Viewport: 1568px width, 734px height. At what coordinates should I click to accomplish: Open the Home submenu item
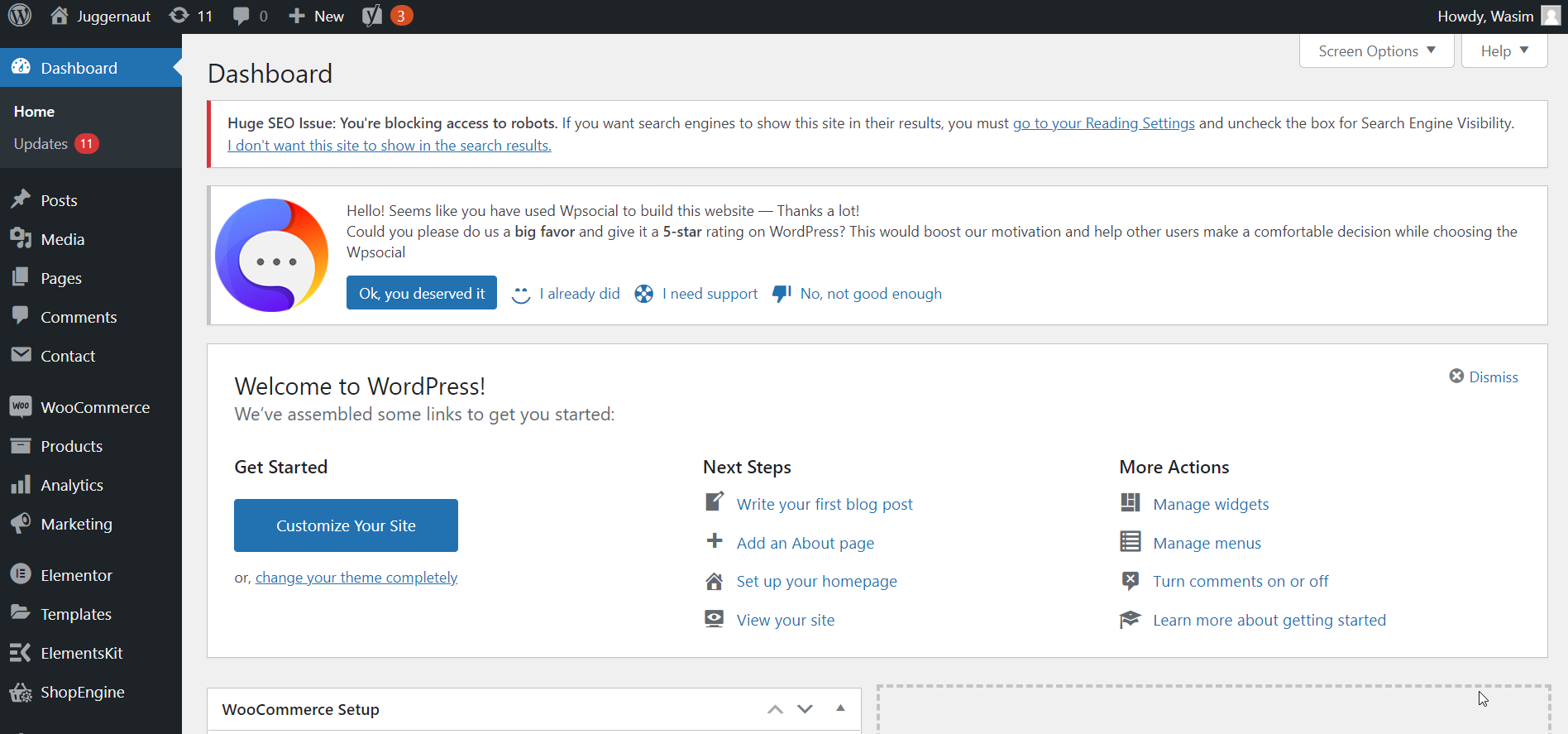coord(34,111)
